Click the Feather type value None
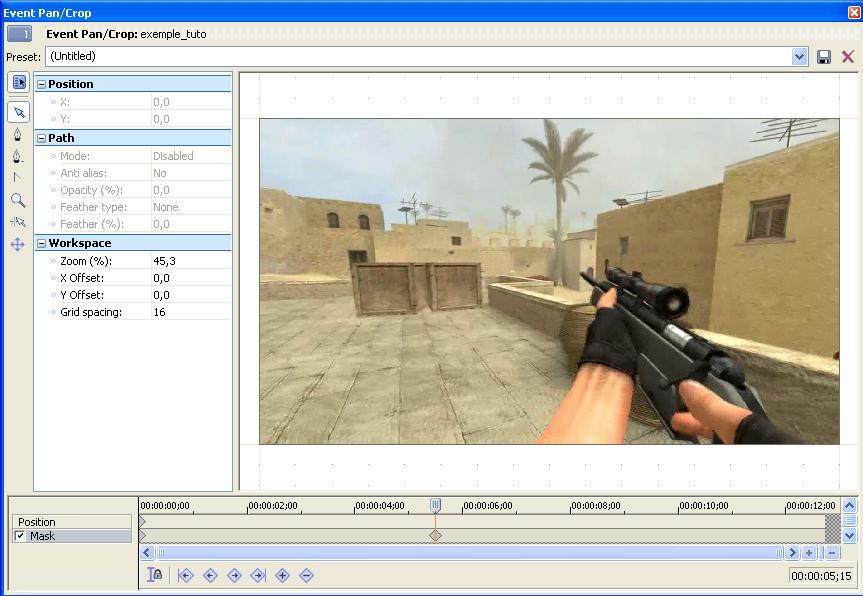This screenshot has width=863, height=596. coord(166,207)
